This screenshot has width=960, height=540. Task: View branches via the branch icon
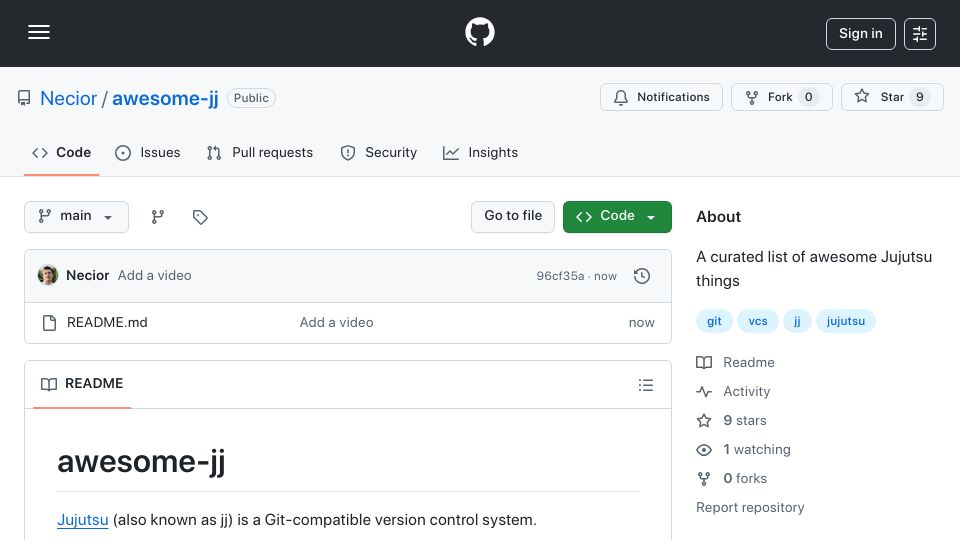tap(158, 217)
